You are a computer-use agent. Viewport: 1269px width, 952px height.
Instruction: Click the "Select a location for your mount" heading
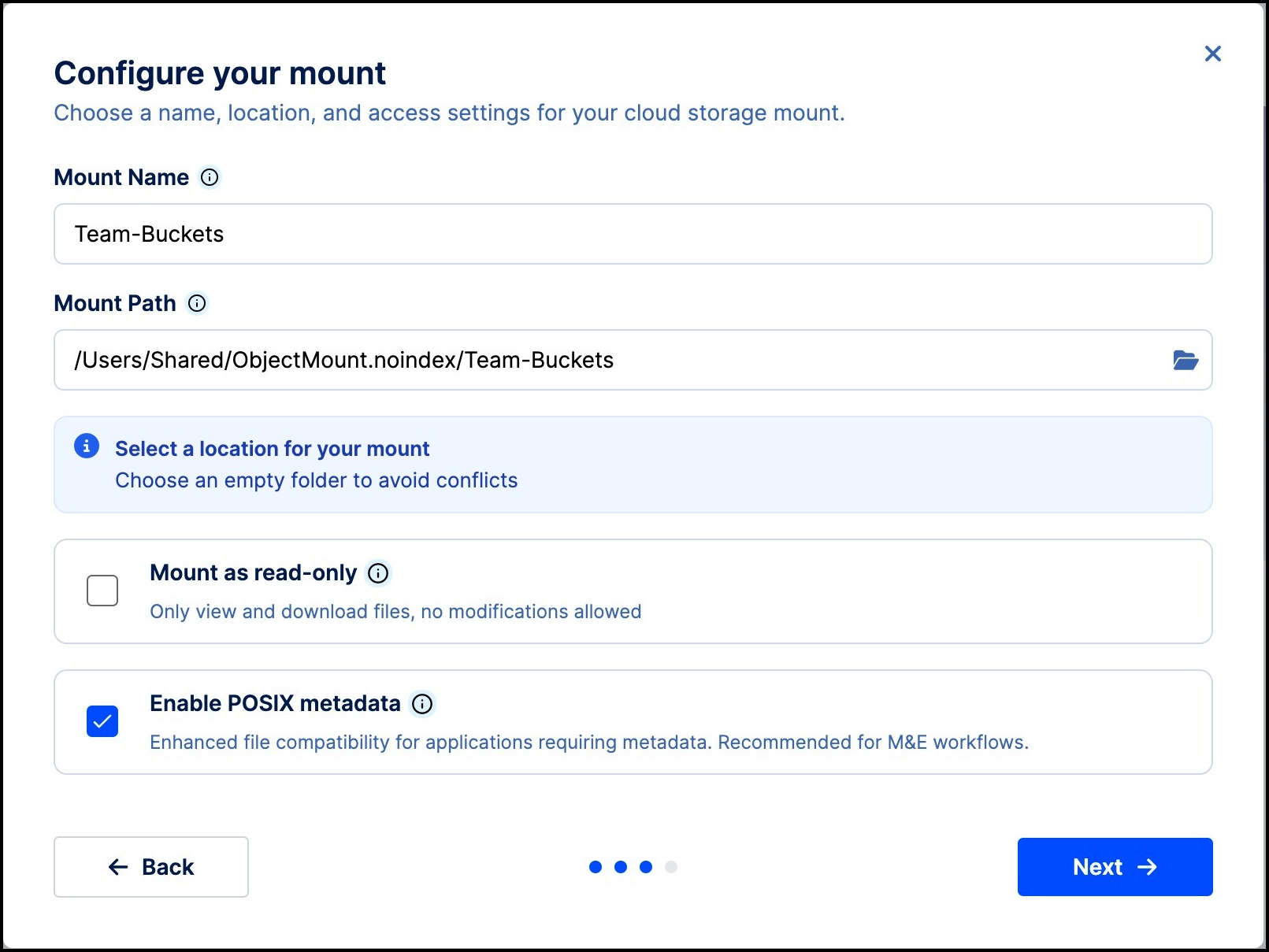click(272, 449)
